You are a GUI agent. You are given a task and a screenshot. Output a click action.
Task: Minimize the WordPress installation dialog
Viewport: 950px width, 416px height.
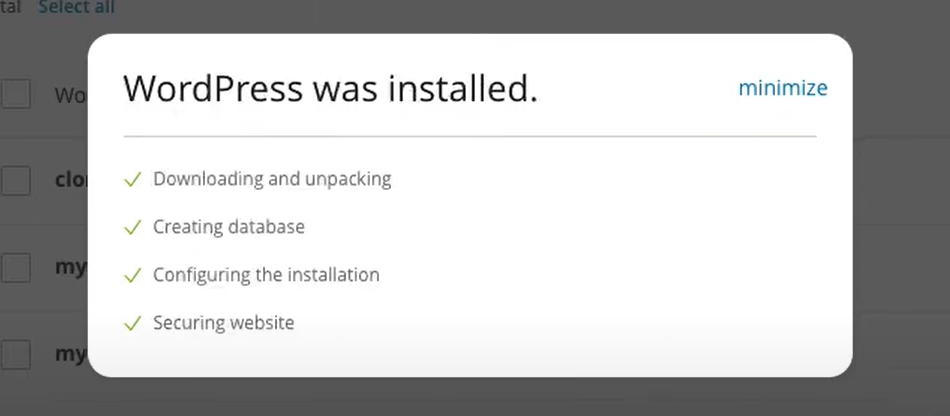782,88
